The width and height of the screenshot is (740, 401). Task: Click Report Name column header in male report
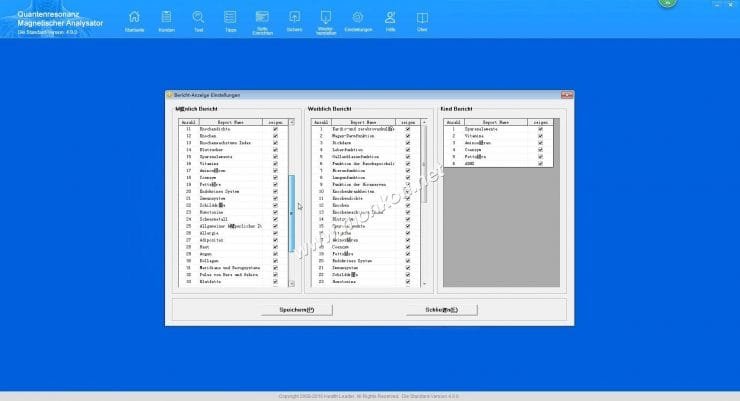point(231,122)
